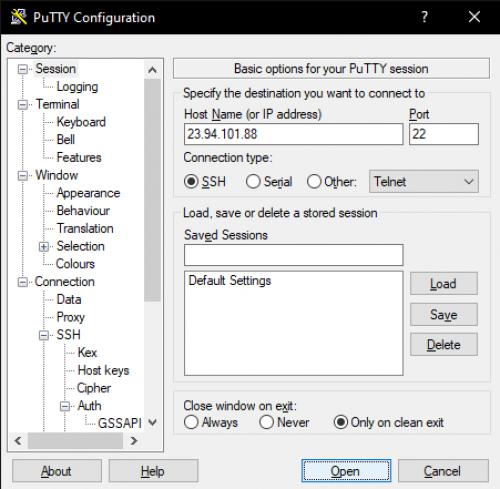Select Session category
This screenshot has width=500, height=489.
(56, 69)
